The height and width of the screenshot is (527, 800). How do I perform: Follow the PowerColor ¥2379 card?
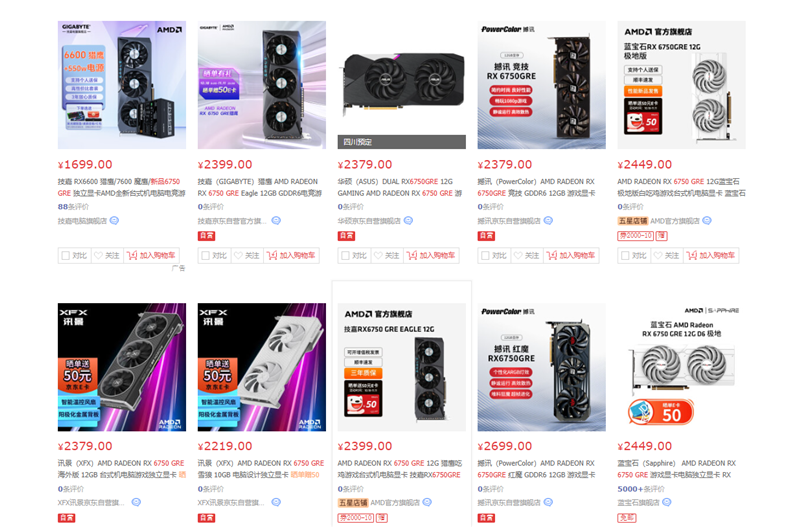(524, 256)
